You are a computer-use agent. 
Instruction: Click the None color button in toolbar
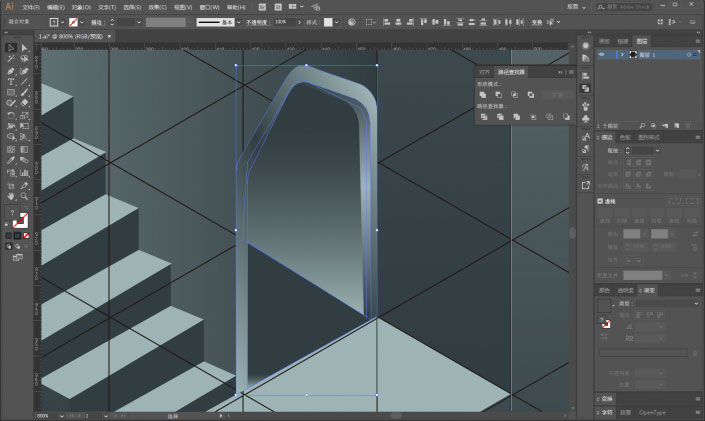coord(26,236)
